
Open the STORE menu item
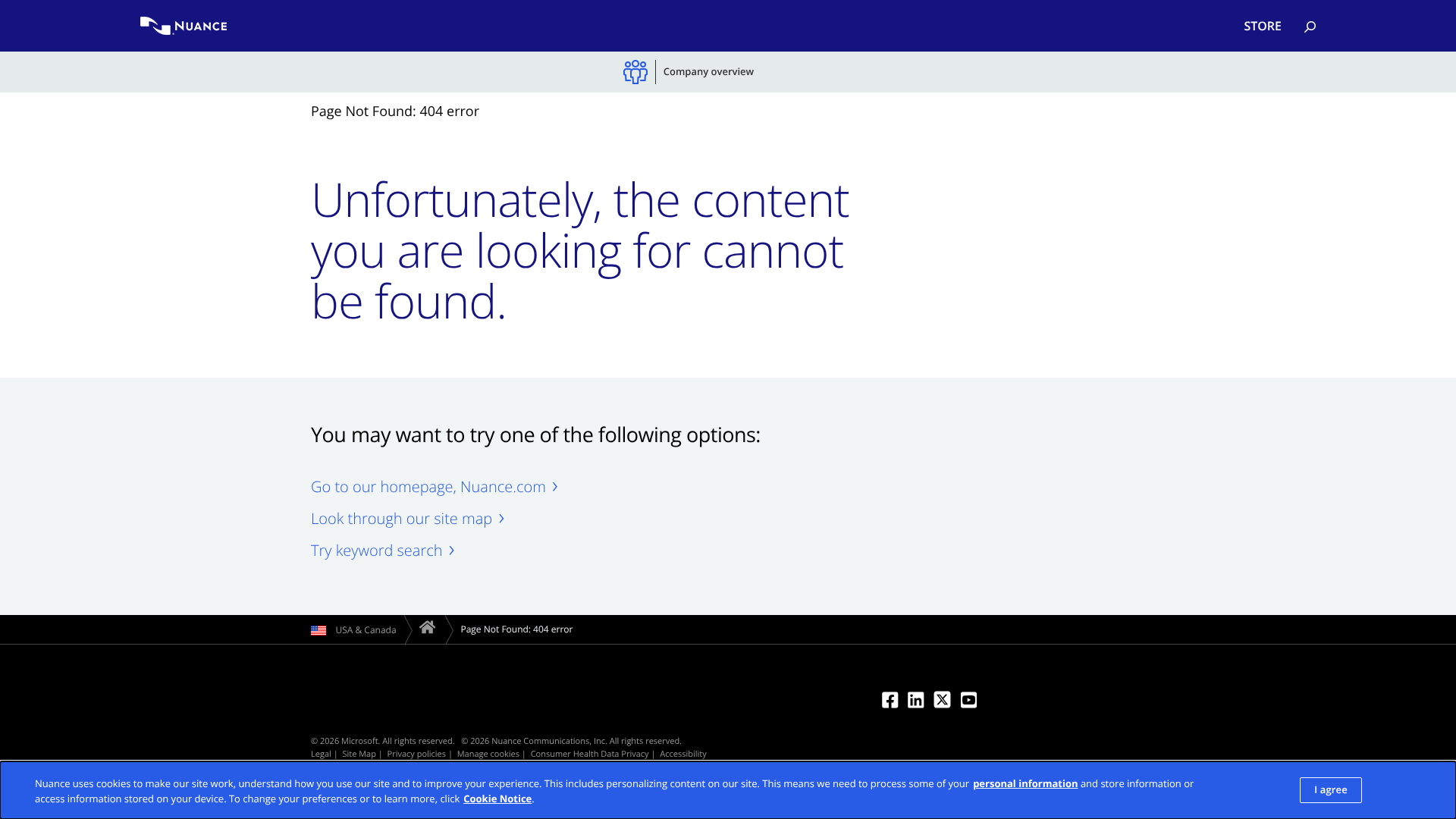coord(1262,26)
